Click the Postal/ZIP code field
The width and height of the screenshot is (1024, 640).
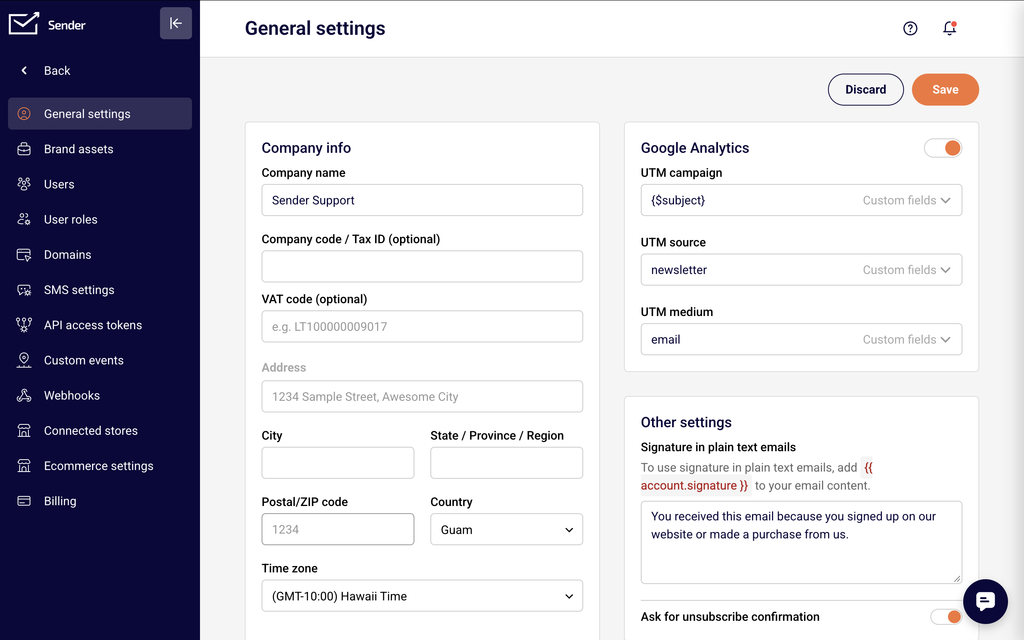338,530
